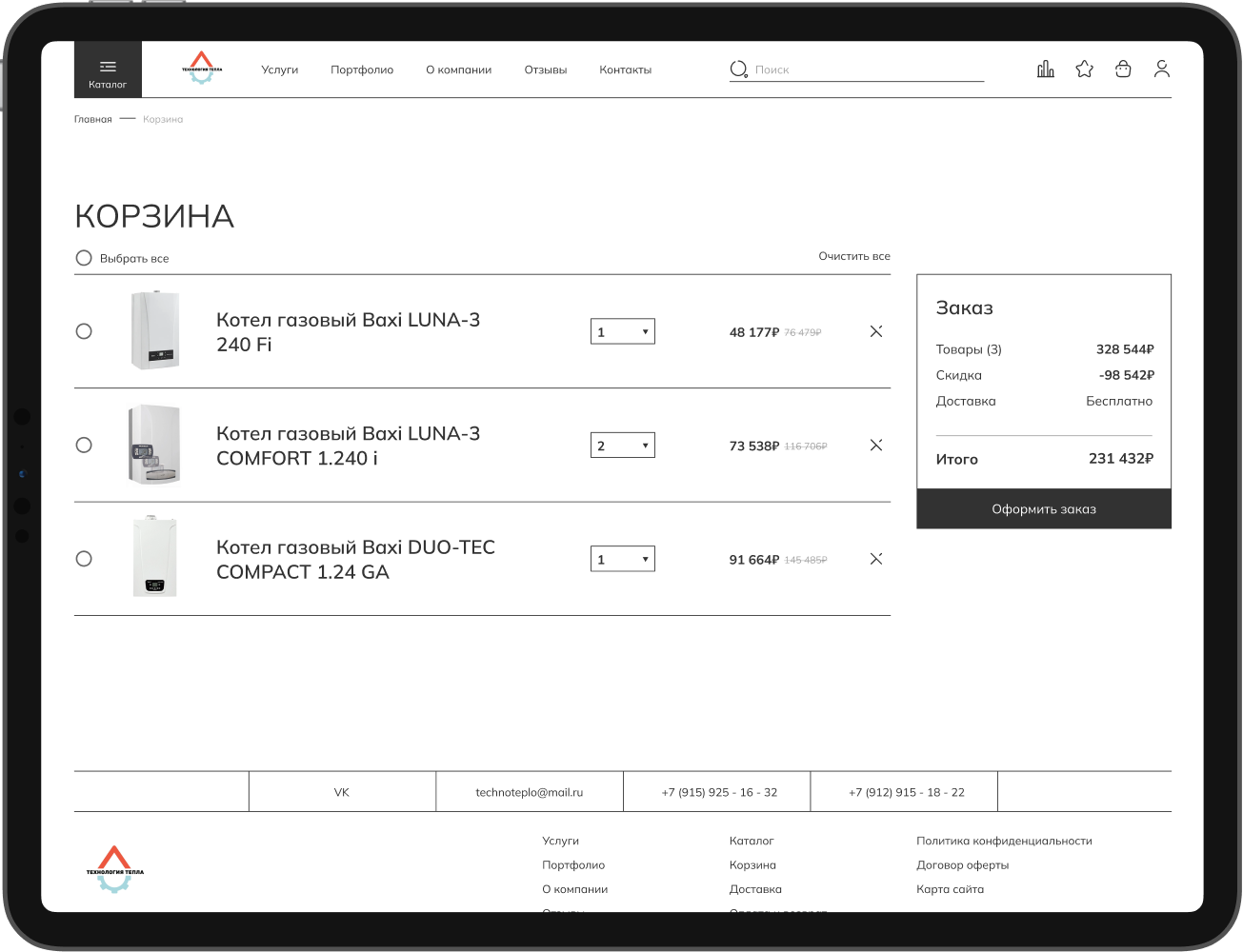Click footer Услуги link
Image resolution: width=1243 pixels, height=952 pixels.
coord(561,841)
